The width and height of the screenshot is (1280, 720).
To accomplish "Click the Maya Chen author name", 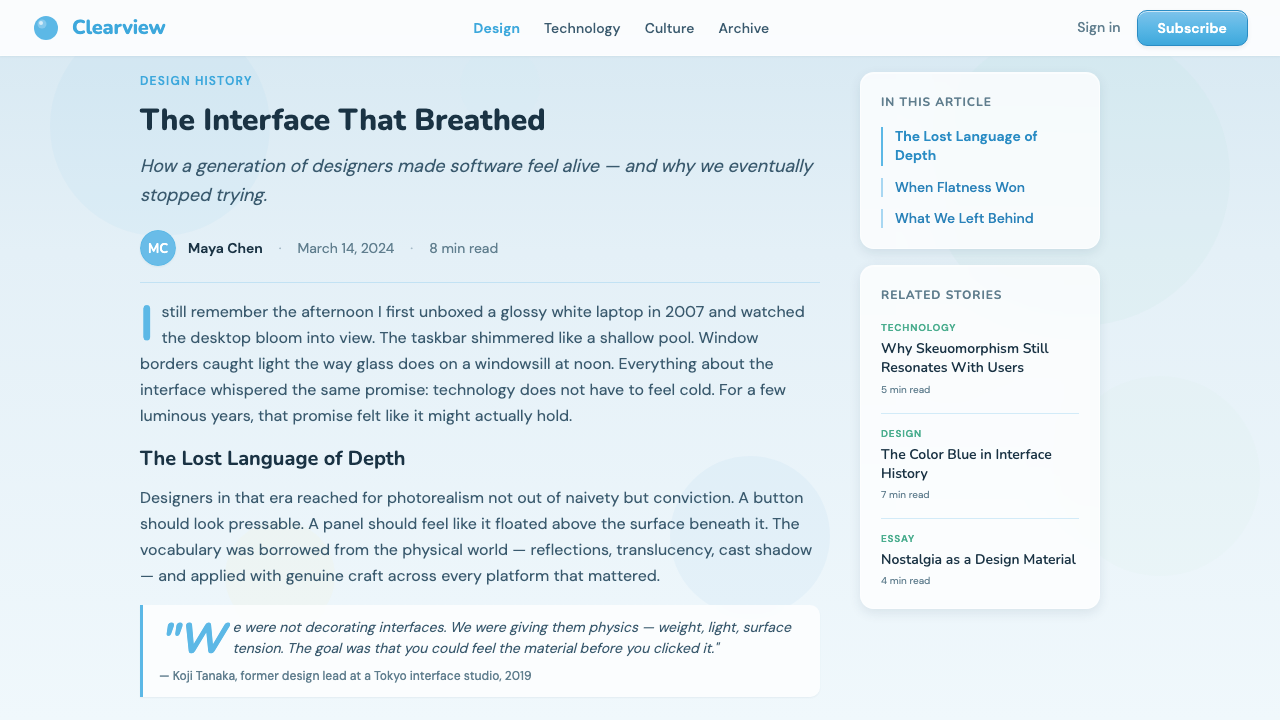I will pyautogui.click(x=225, y=248).
